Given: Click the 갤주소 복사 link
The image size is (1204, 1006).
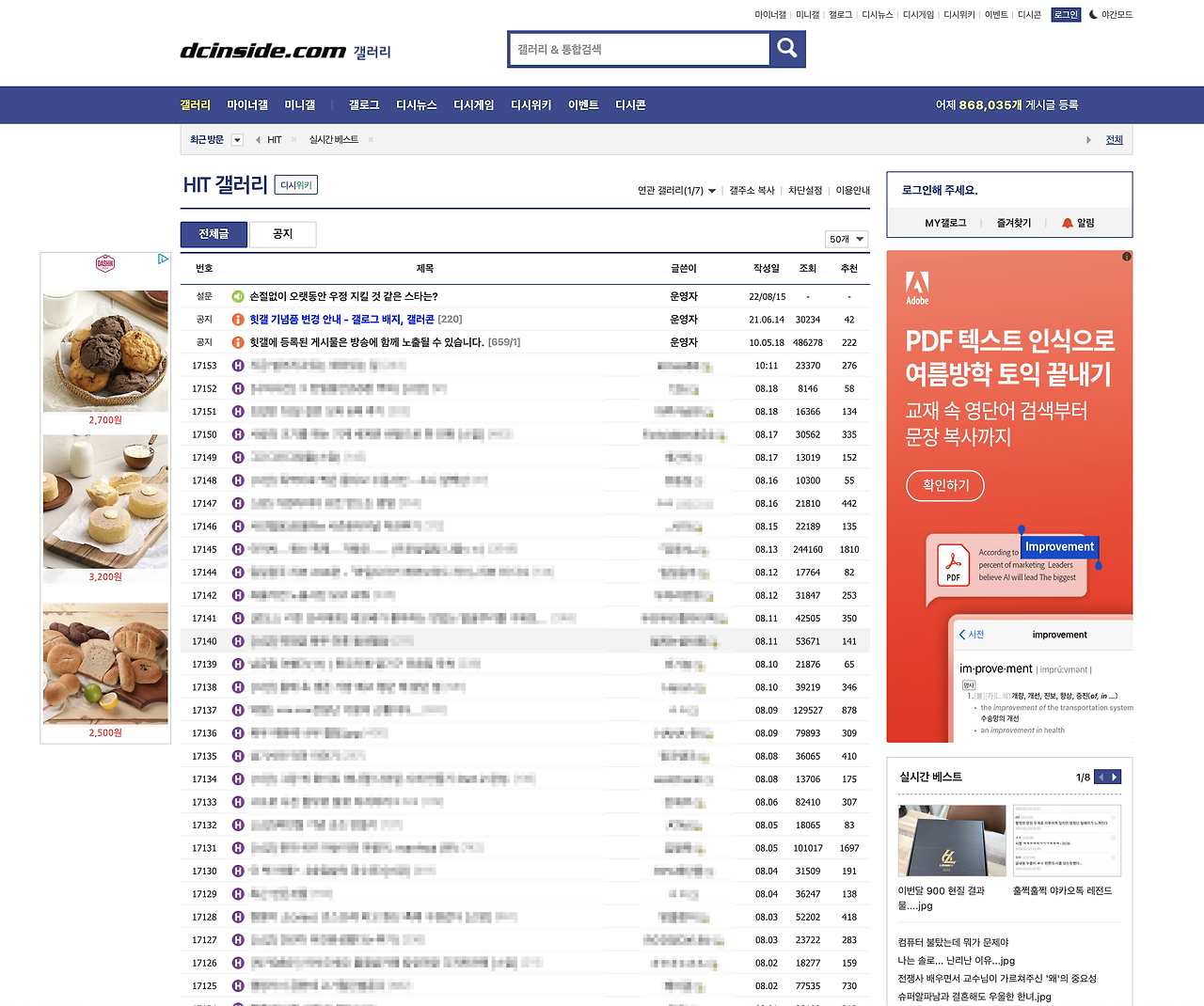Looking at the screenshot, I should (750, 190).
